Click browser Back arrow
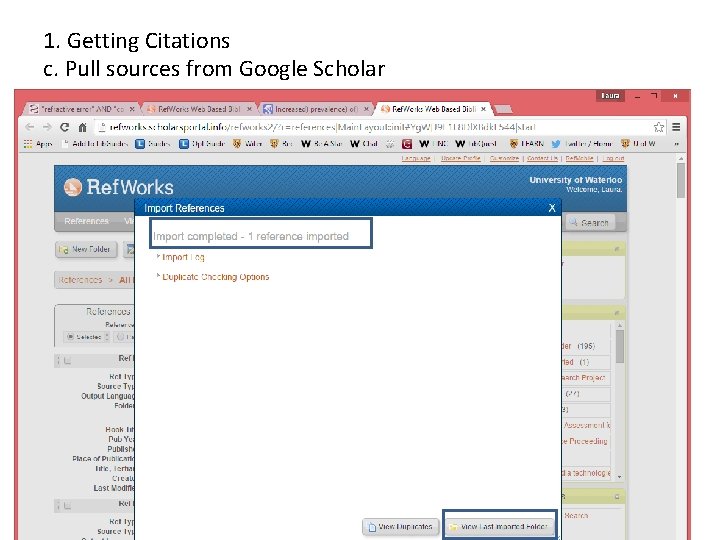The image size is (720, 540). pyautogui.click(x=30, y=127)
